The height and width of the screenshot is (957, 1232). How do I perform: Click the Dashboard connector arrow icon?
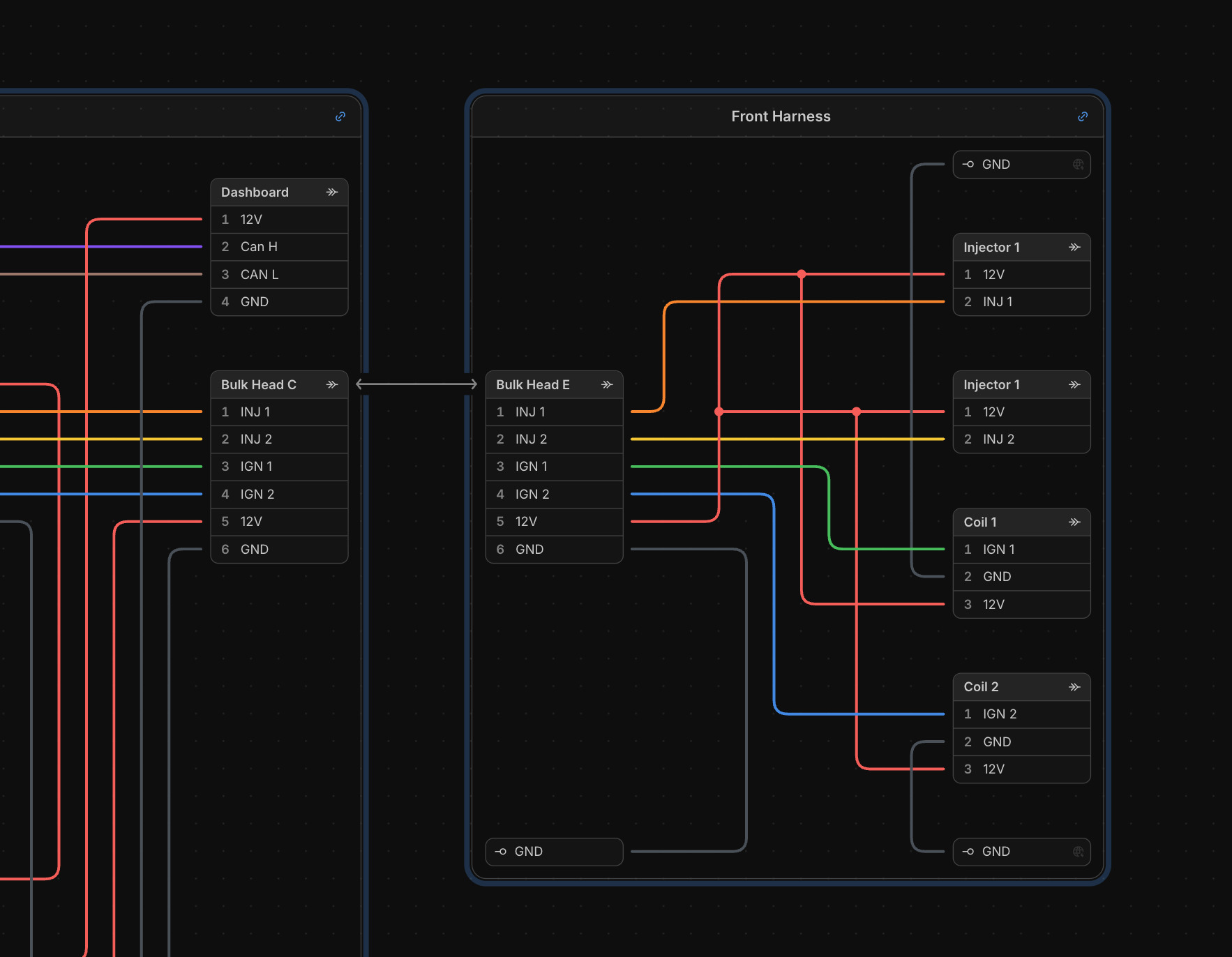332,192
